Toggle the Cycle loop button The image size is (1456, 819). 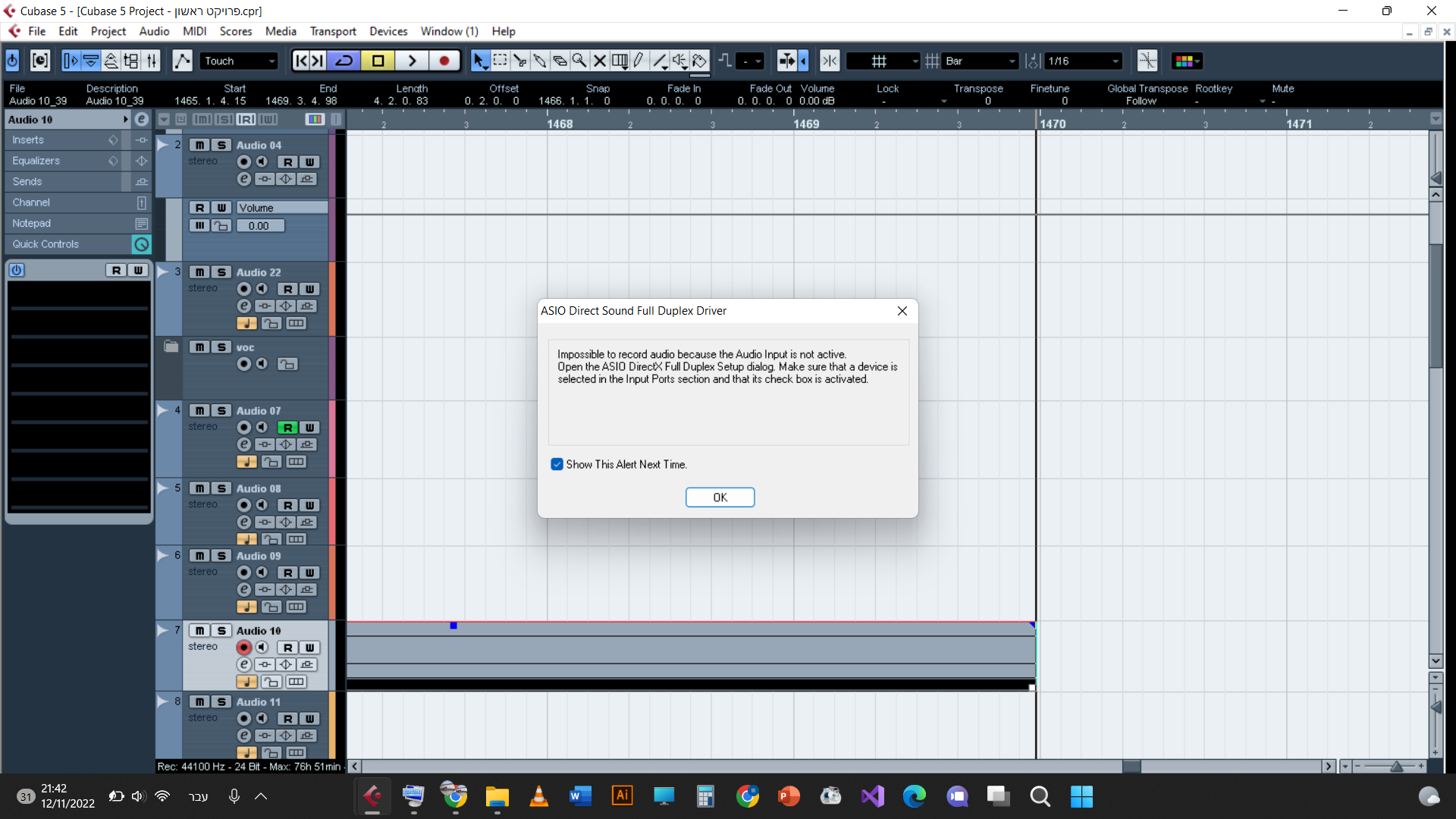(344, 61)
